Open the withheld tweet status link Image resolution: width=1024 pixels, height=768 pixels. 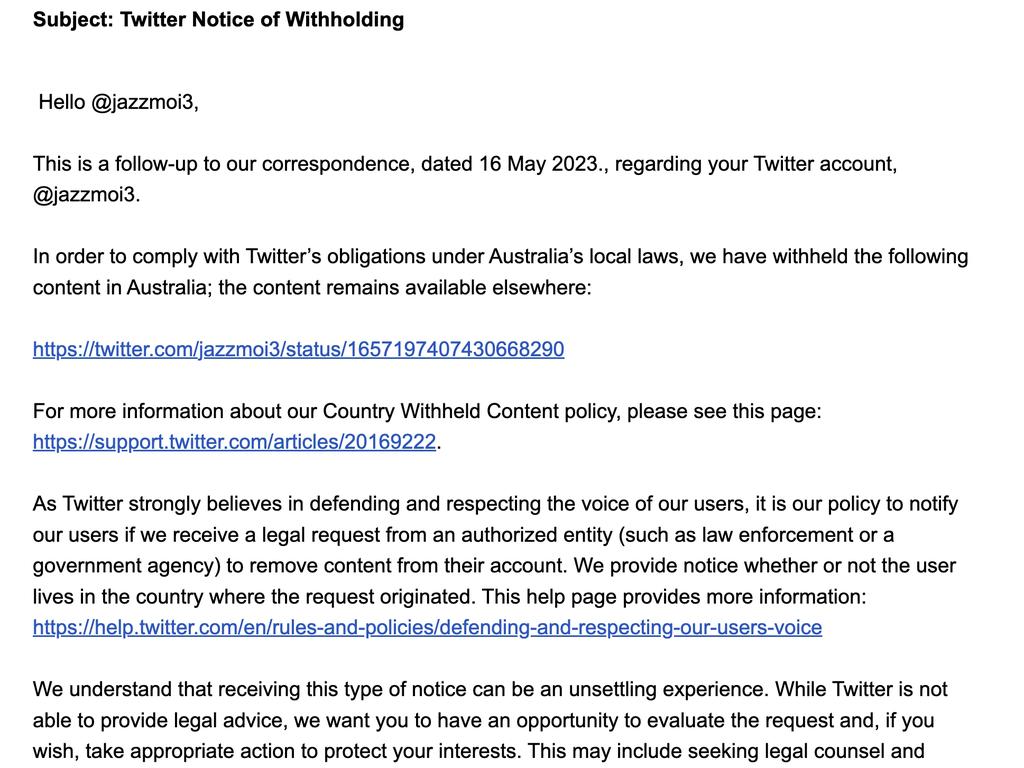[x=298, y=349]
